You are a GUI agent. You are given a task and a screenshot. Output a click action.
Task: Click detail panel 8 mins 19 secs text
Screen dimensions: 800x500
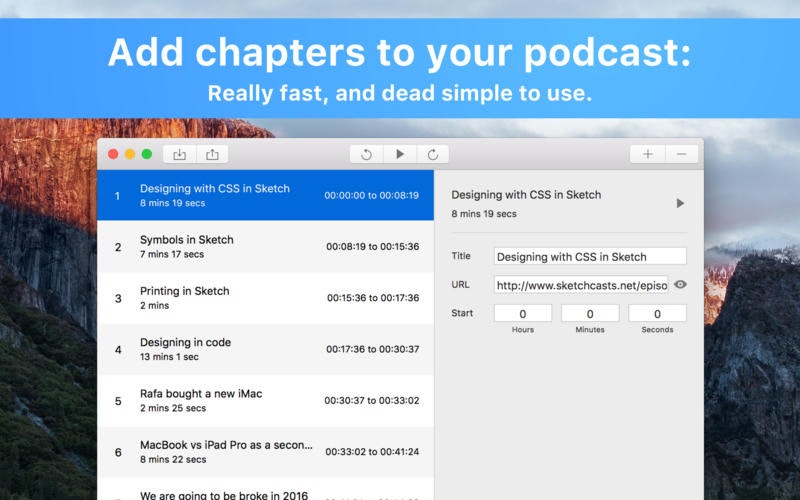click(484, 214)
